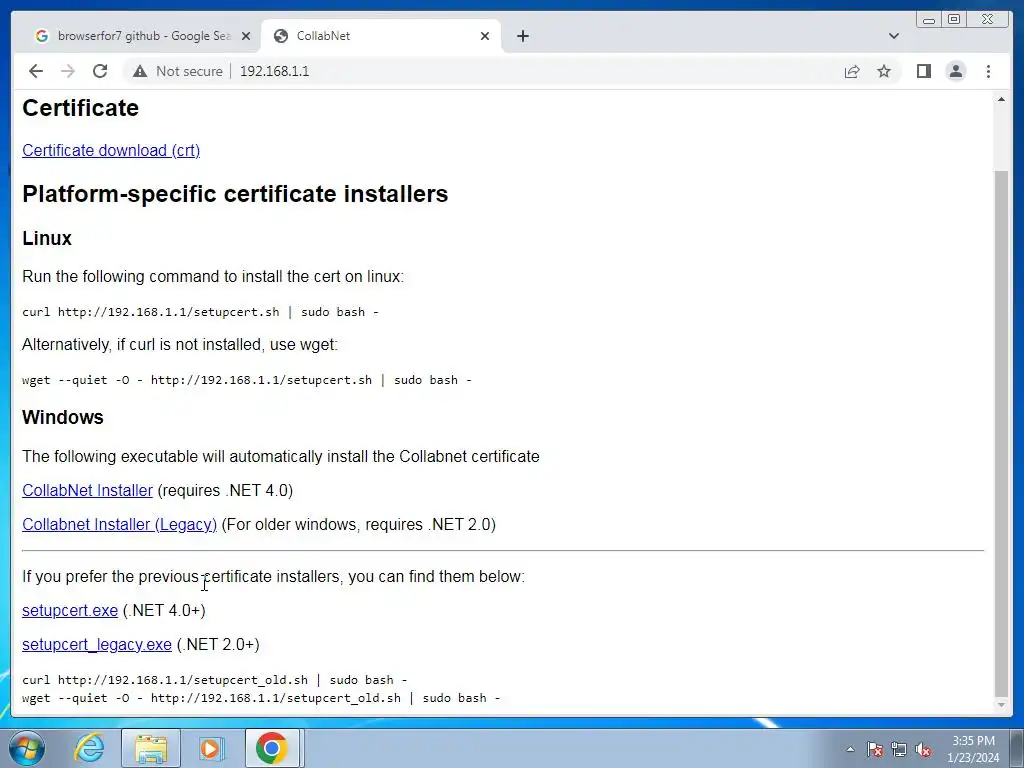This screenshot has height=768, width=1024.
Task: Bookmark this page with the star icon
Action: [x=884, y=71]
